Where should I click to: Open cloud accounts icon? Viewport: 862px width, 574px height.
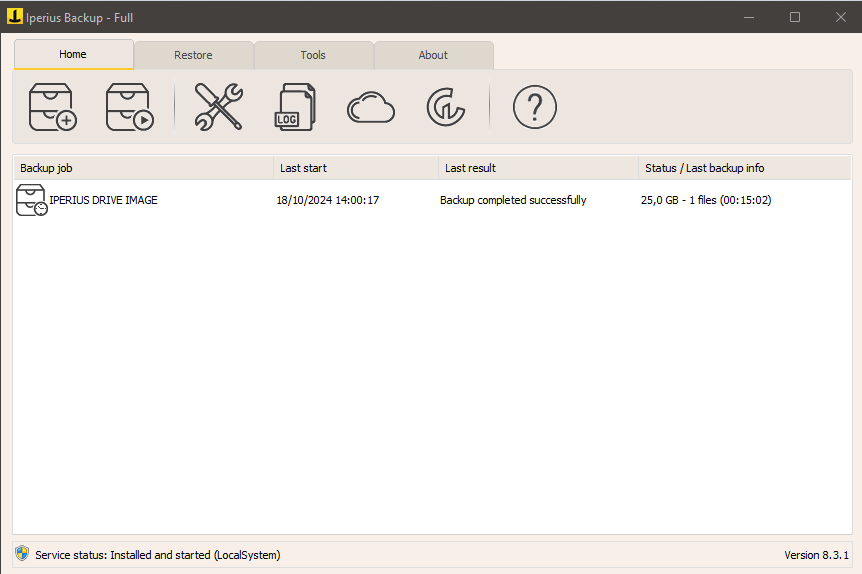coord(371,107)
